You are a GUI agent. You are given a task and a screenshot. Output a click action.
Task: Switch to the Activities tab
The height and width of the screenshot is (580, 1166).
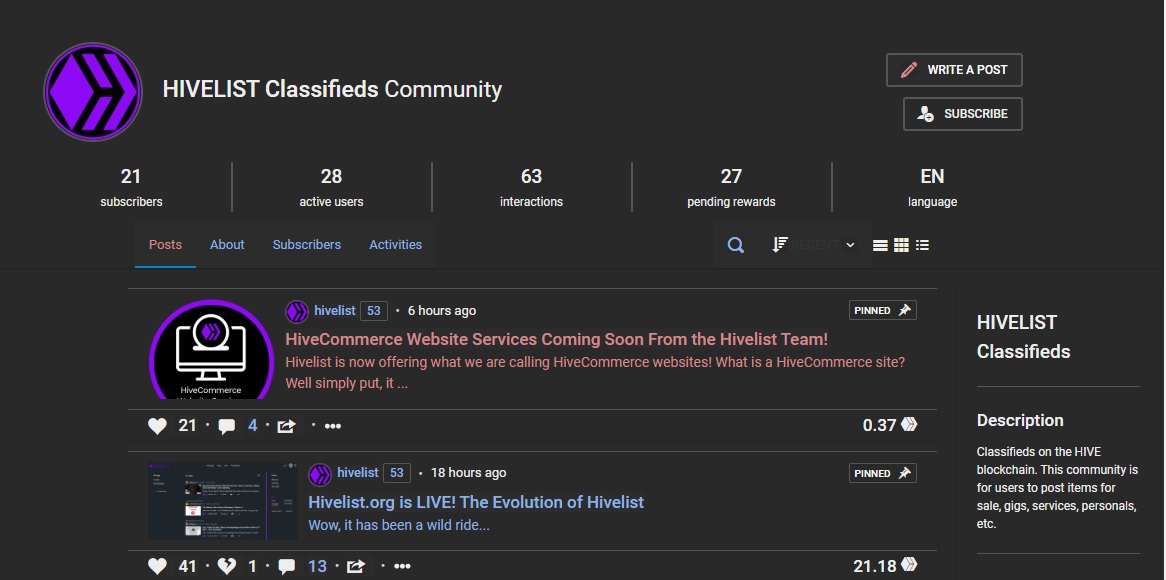[x=396, y=245]
